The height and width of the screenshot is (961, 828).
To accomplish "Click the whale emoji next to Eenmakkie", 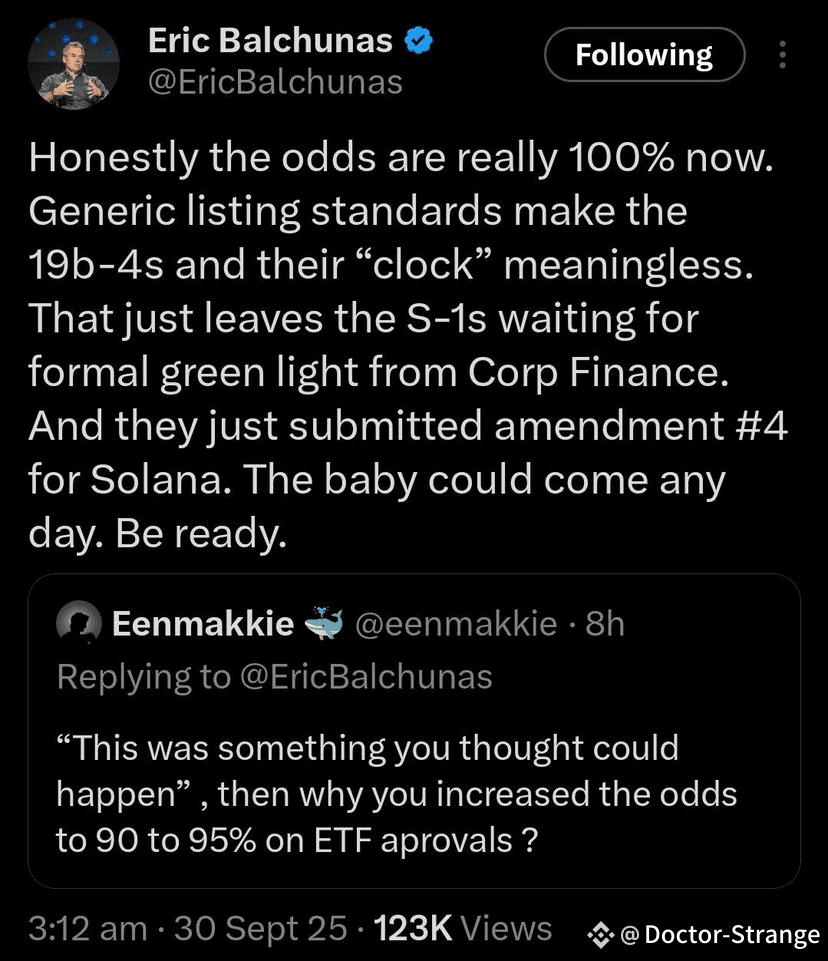I will pyautogui.click(x=322, y=624).
